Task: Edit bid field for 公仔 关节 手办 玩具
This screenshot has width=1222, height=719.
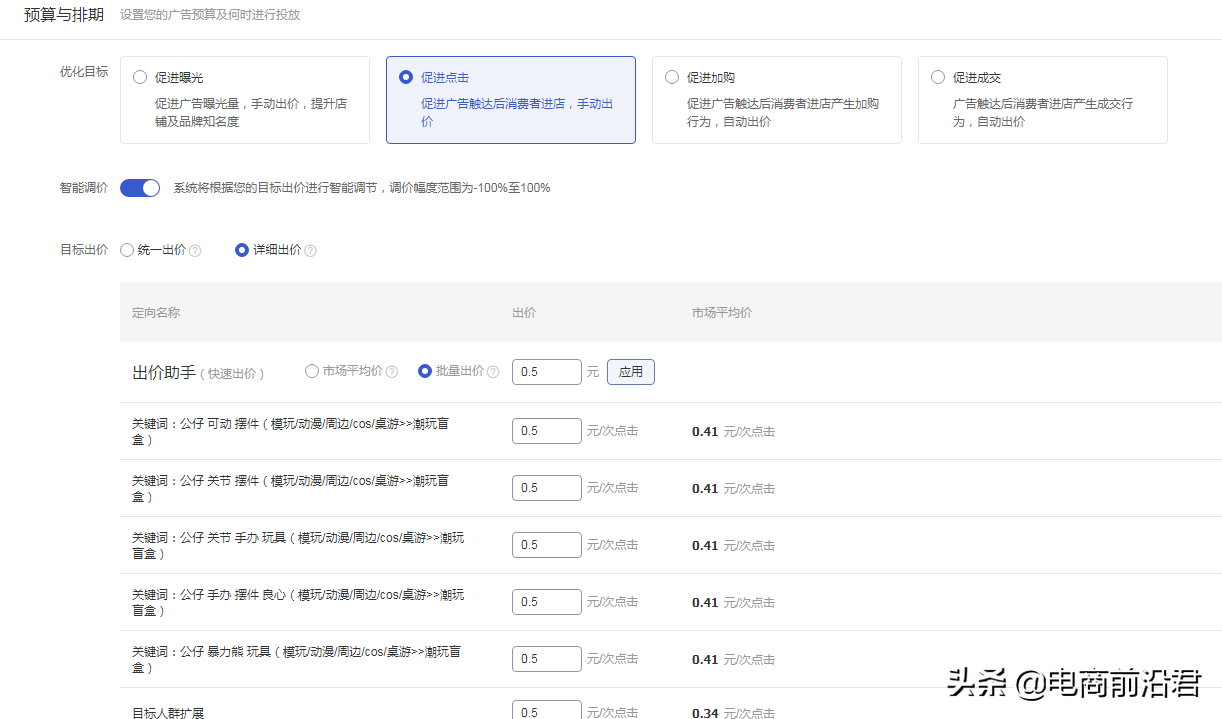Action: (547, 545)
